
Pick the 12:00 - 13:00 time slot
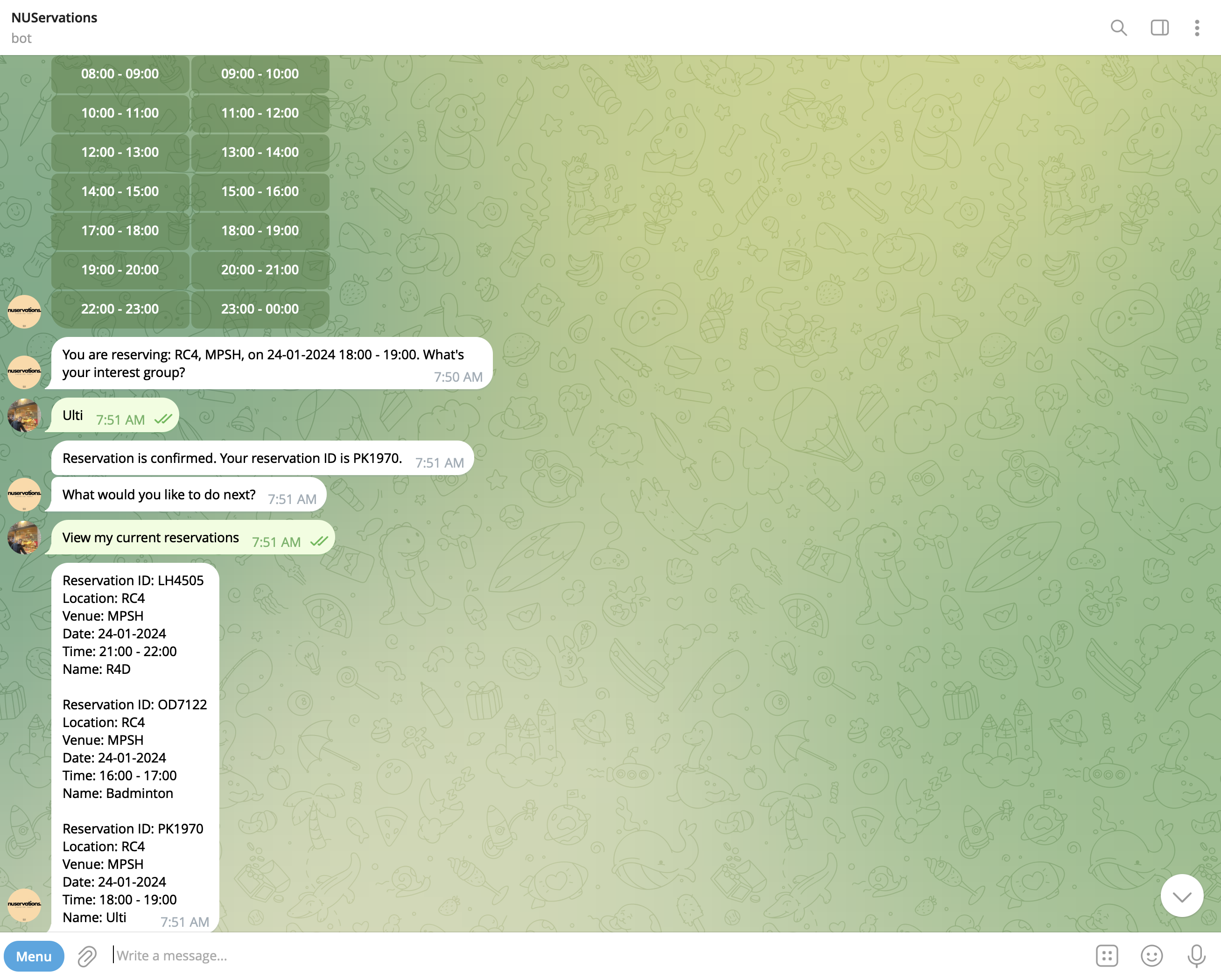click(120, 152)
